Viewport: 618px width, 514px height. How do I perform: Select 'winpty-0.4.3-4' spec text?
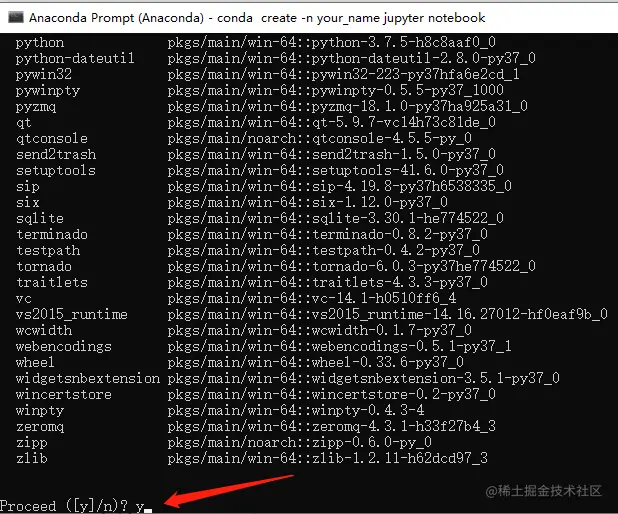(x=368, y=410)
